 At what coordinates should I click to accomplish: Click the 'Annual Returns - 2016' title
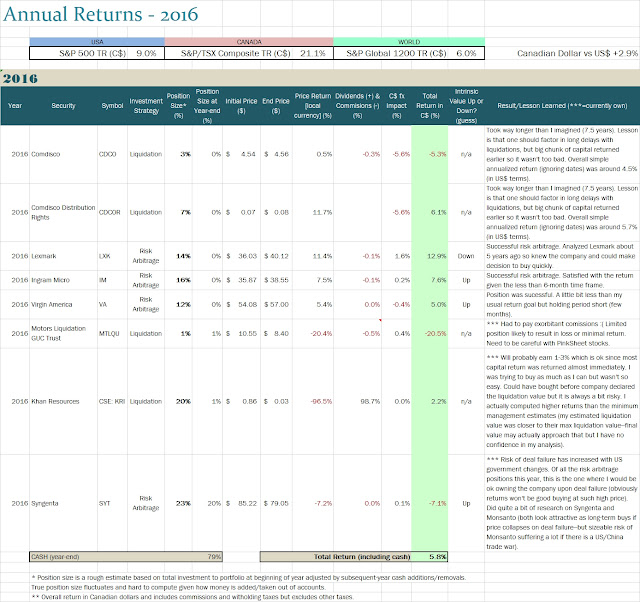point(100,14)
